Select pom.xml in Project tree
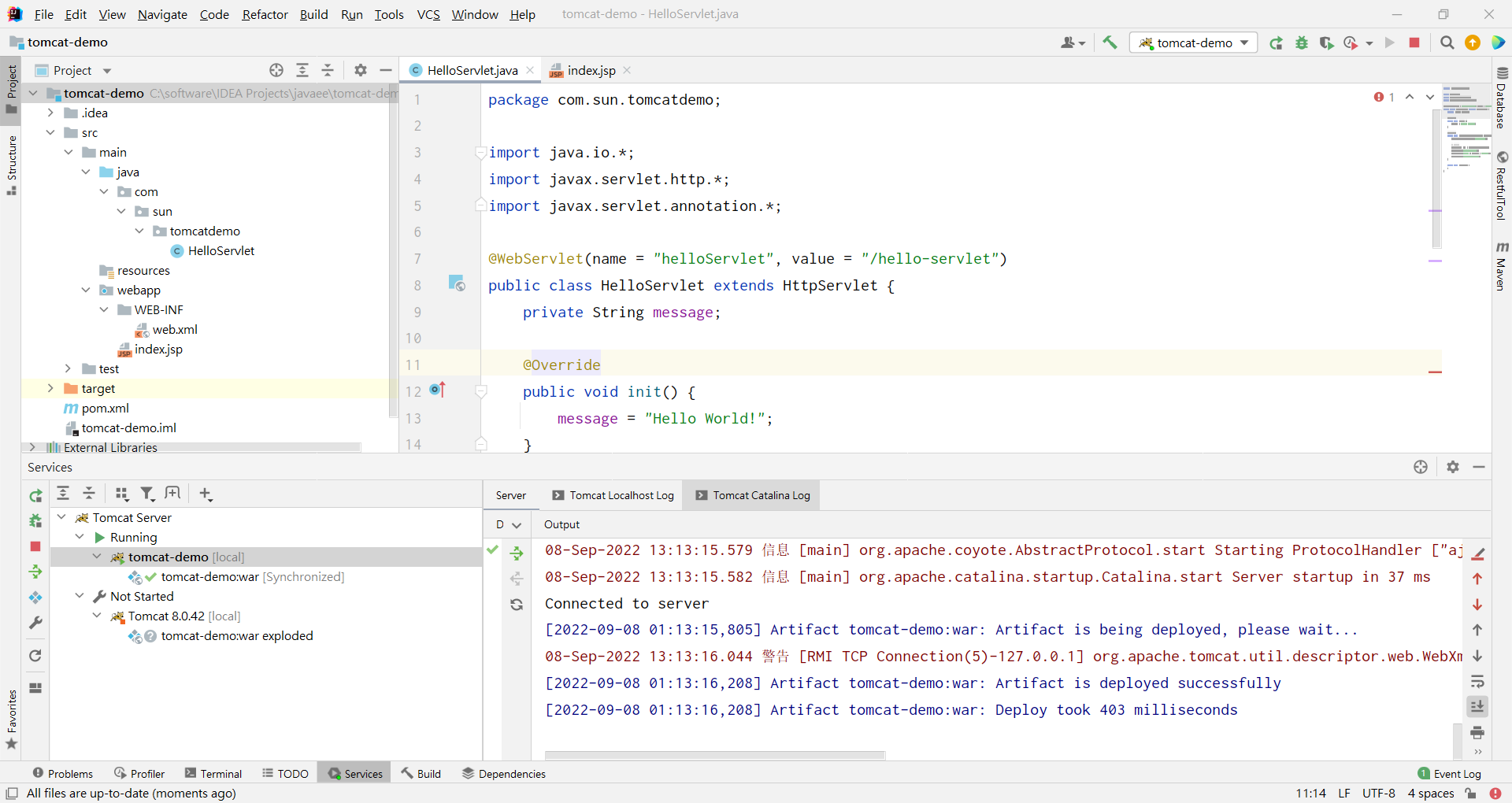 (x=96, y=408)
